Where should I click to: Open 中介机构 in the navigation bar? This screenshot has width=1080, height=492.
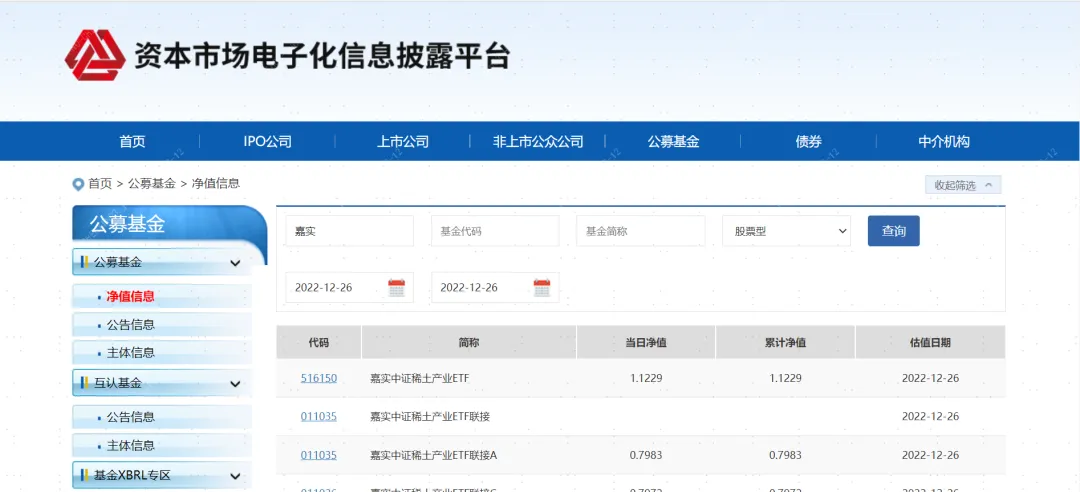pyautogui.click(x=944, y=141)
